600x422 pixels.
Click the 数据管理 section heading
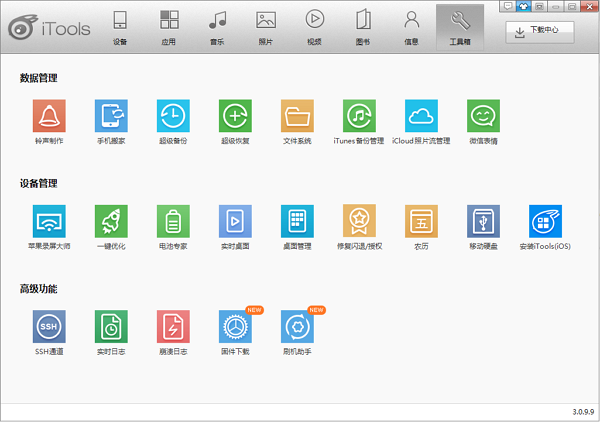(x=38, y=78)
